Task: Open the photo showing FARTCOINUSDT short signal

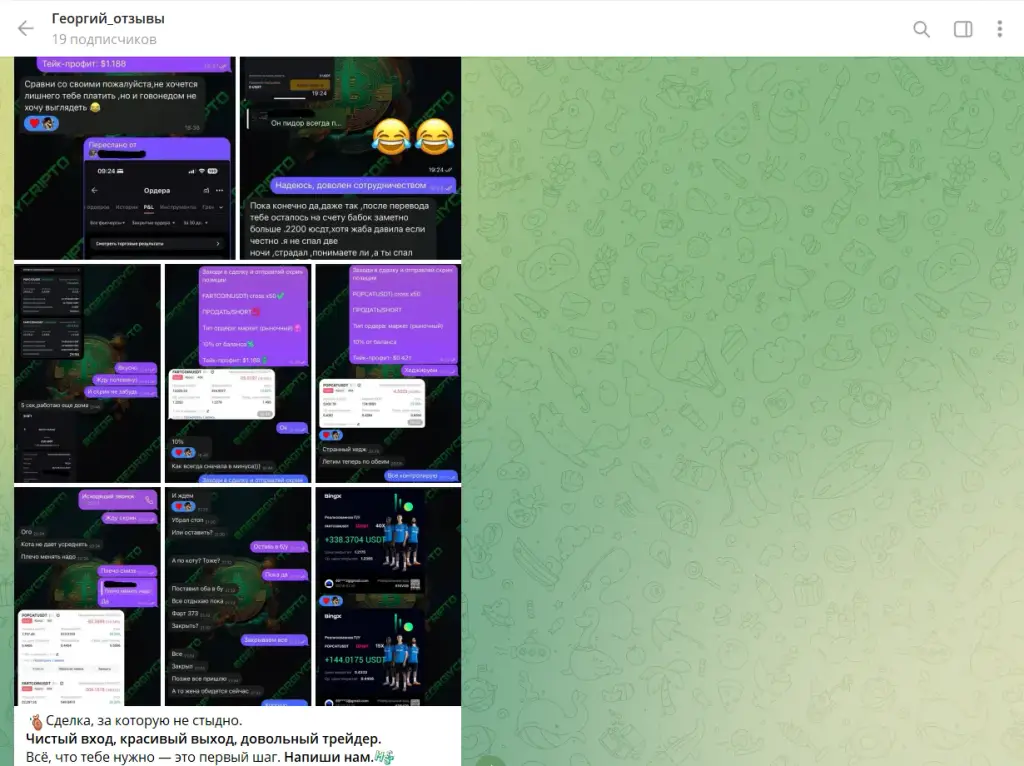Action: point(238,374)
